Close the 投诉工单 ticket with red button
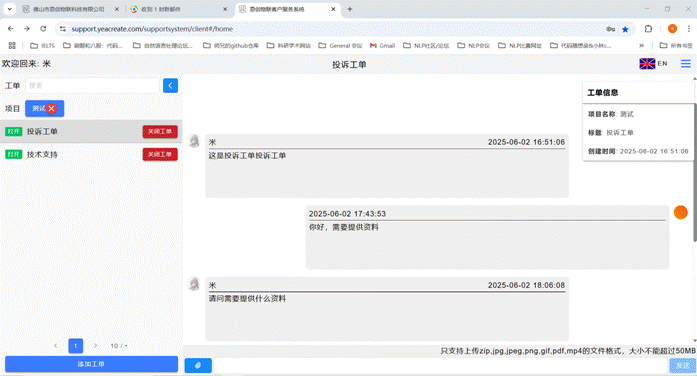Image resolution: width=697 pixels, height=376 pixels. (x=160, y=132)
